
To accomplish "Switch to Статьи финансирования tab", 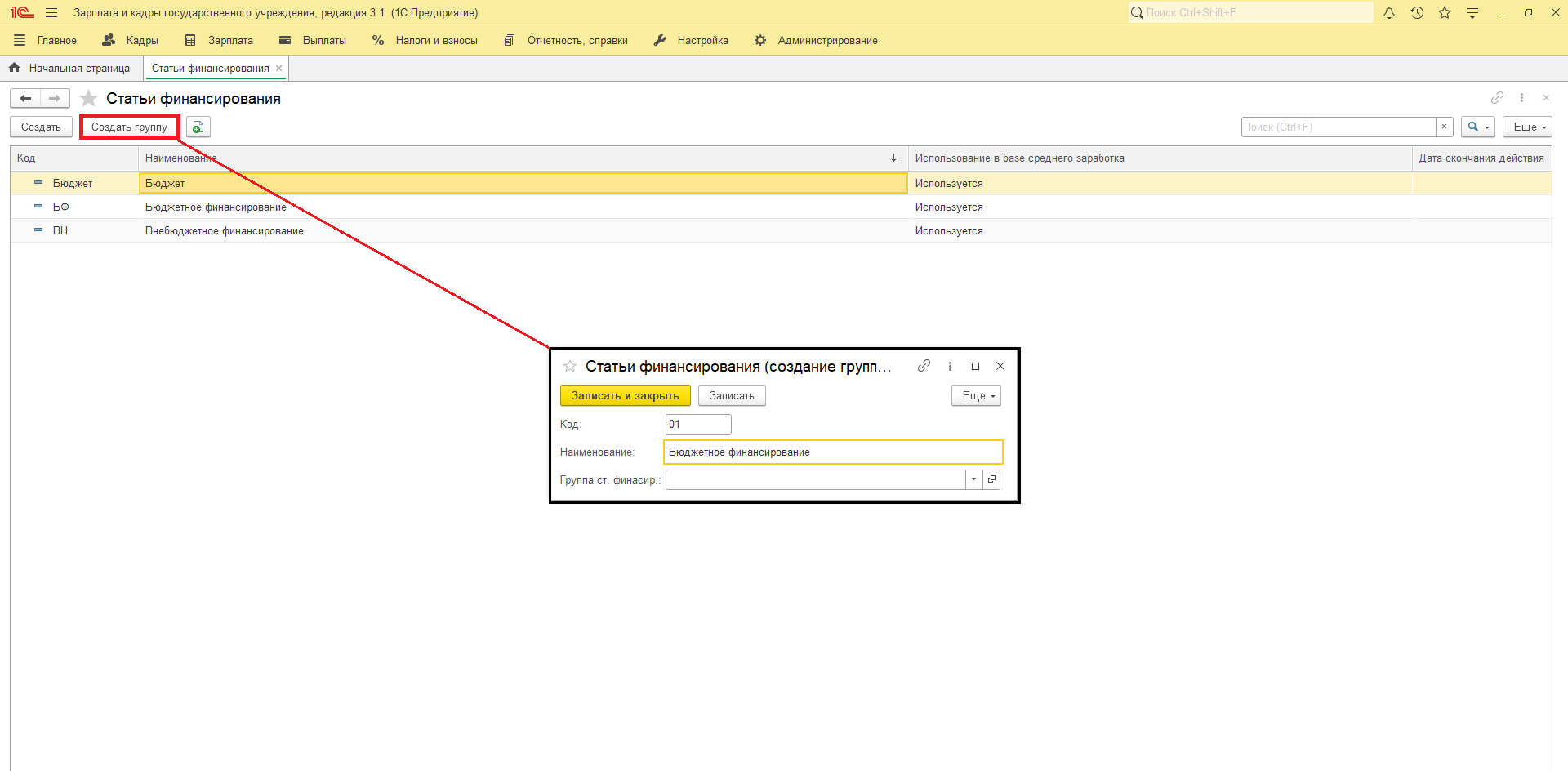I will pyautogui.click(x=211, y=69).
